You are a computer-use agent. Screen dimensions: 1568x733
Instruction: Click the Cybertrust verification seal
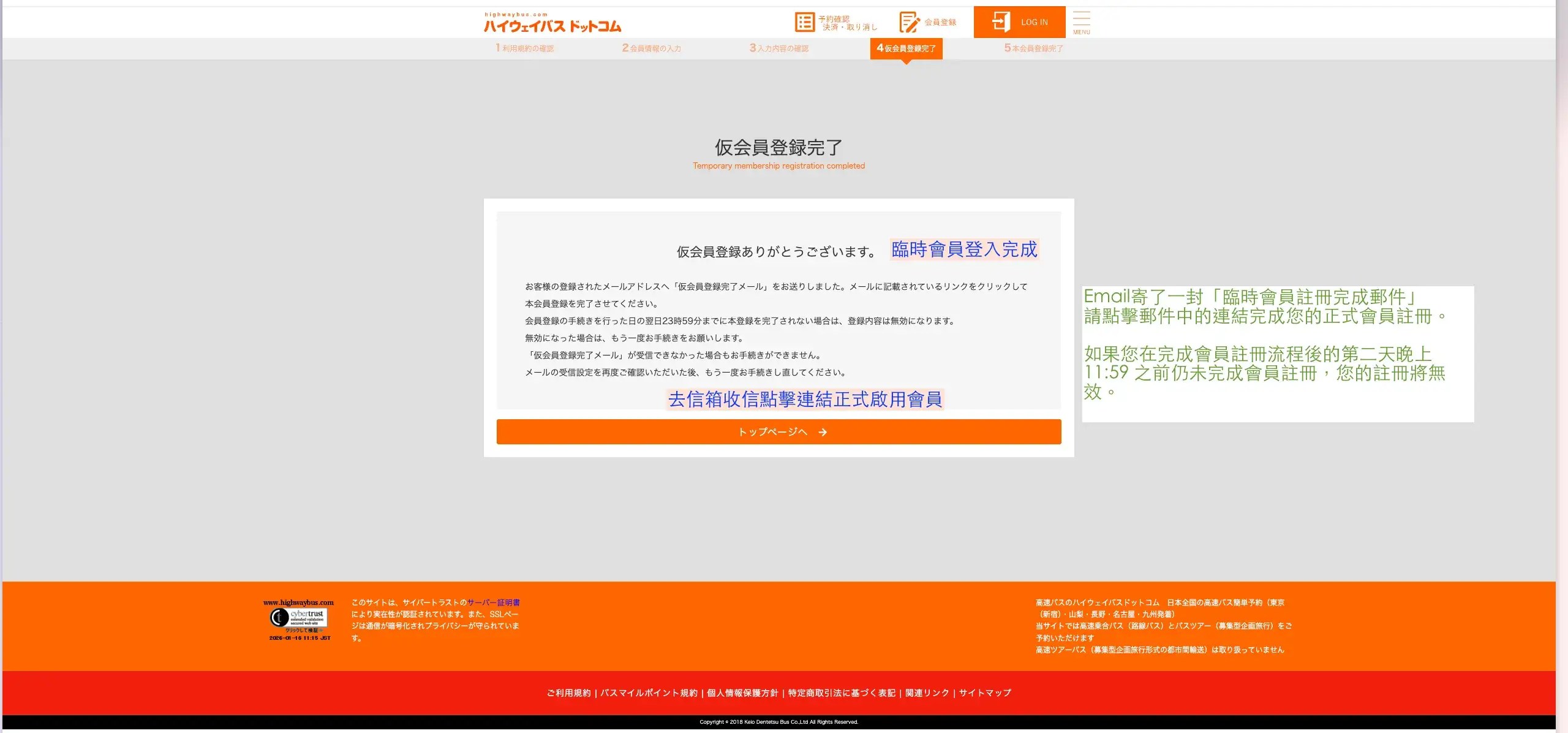[300, 617]
